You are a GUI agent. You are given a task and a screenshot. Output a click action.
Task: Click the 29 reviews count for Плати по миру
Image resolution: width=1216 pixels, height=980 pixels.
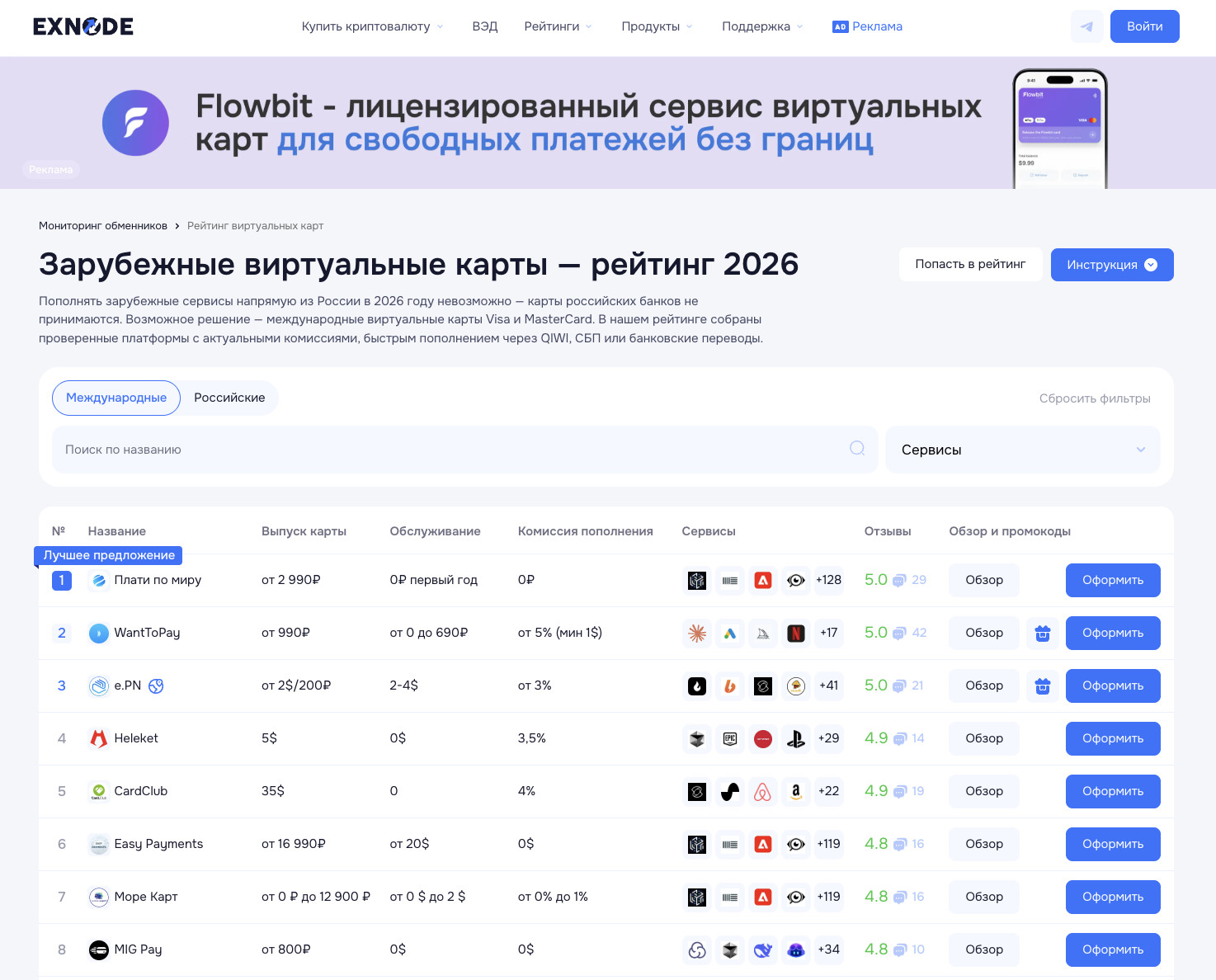click(919, 580)
